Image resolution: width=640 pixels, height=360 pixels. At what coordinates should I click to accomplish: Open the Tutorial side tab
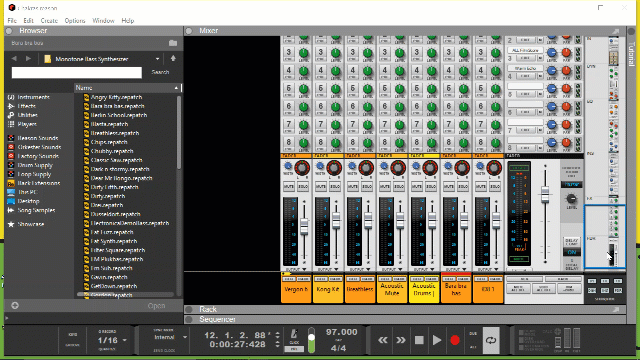632,53
